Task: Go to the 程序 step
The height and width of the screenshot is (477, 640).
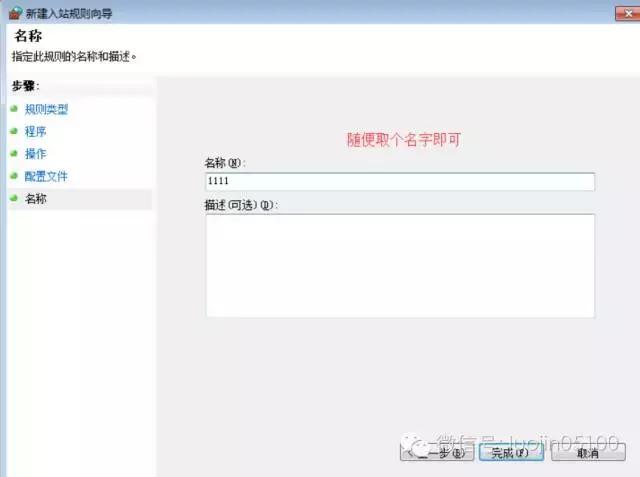Action: click(x=36, y=131)
